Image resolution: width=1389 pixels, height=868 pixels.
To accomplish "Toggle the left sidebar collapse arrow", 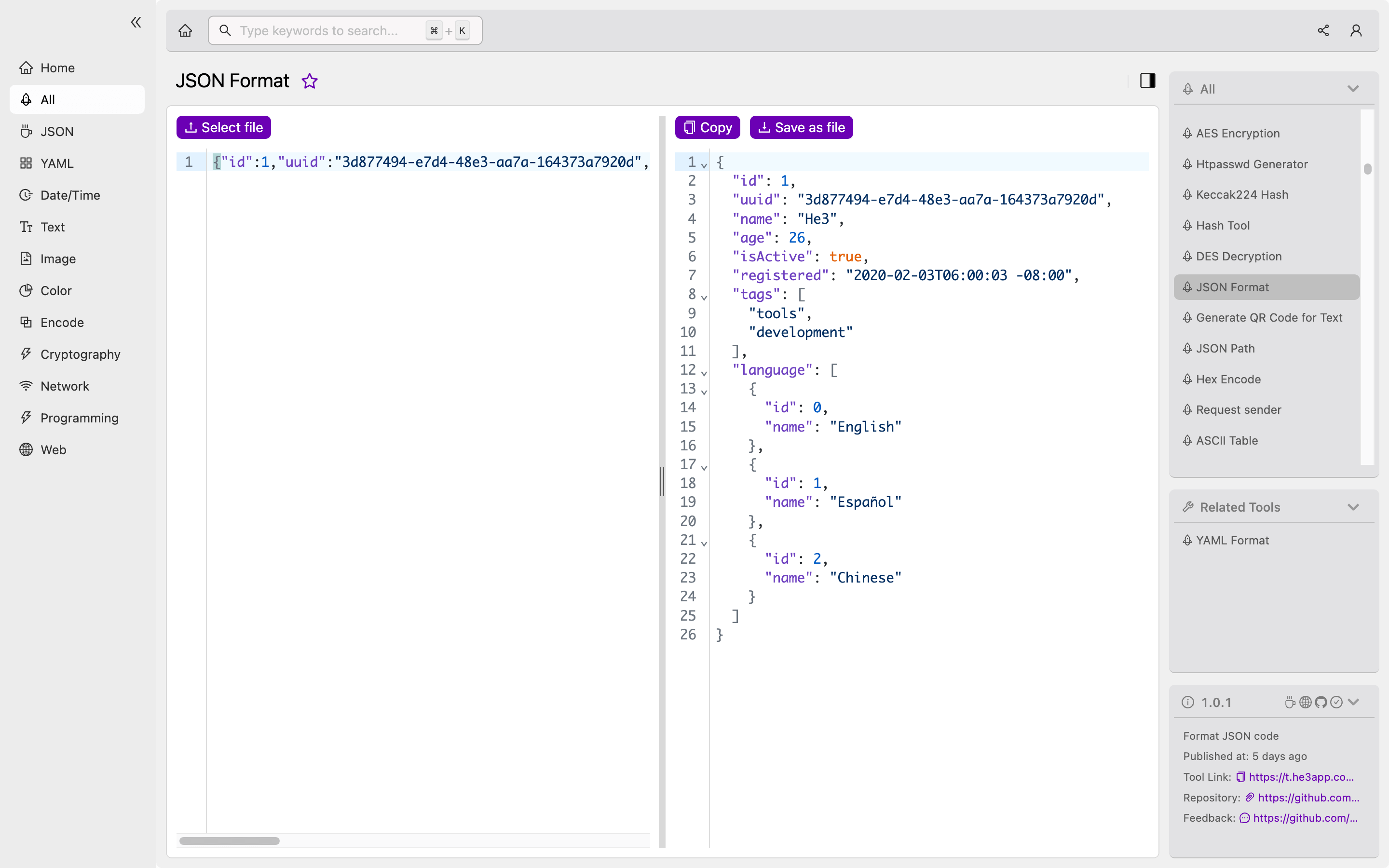I will pyautogui.click(x=136, y=22).
